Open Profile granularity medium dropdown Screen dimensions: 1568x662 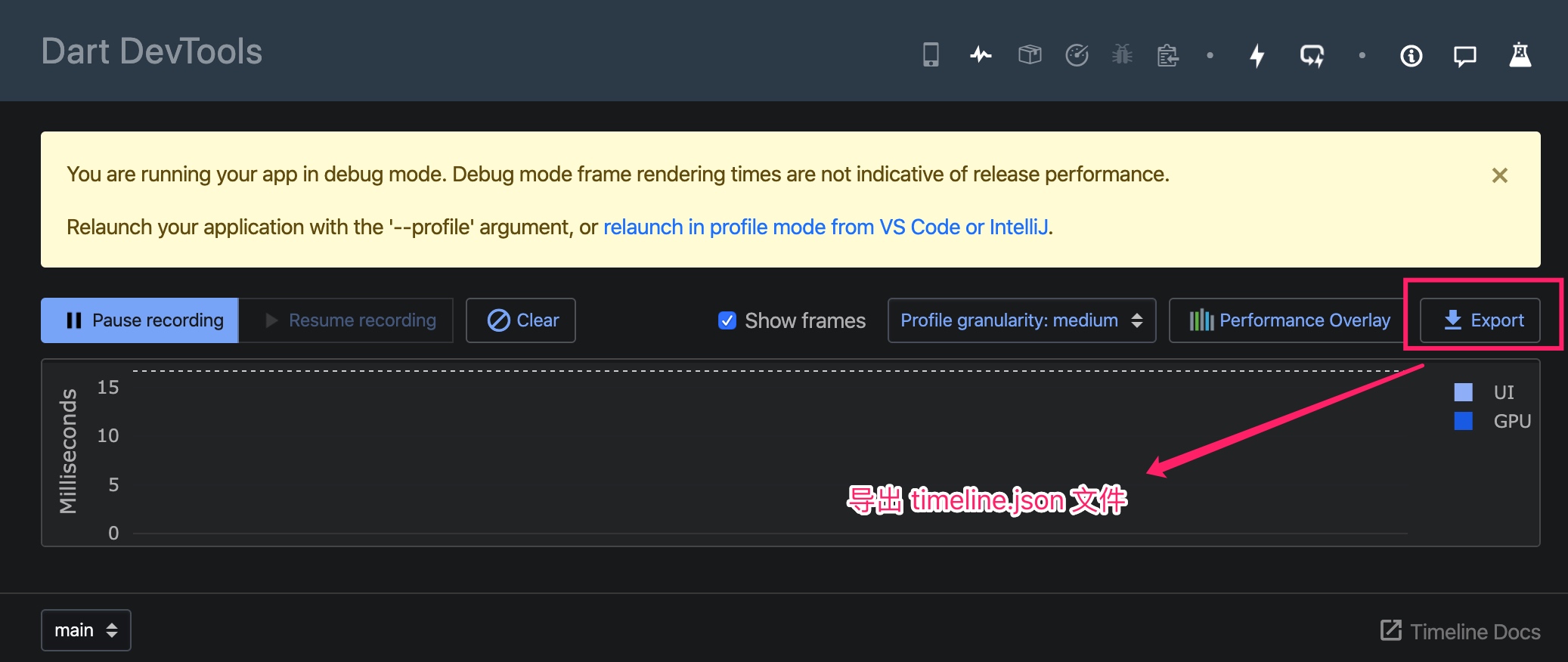[x=1021, y=320]
